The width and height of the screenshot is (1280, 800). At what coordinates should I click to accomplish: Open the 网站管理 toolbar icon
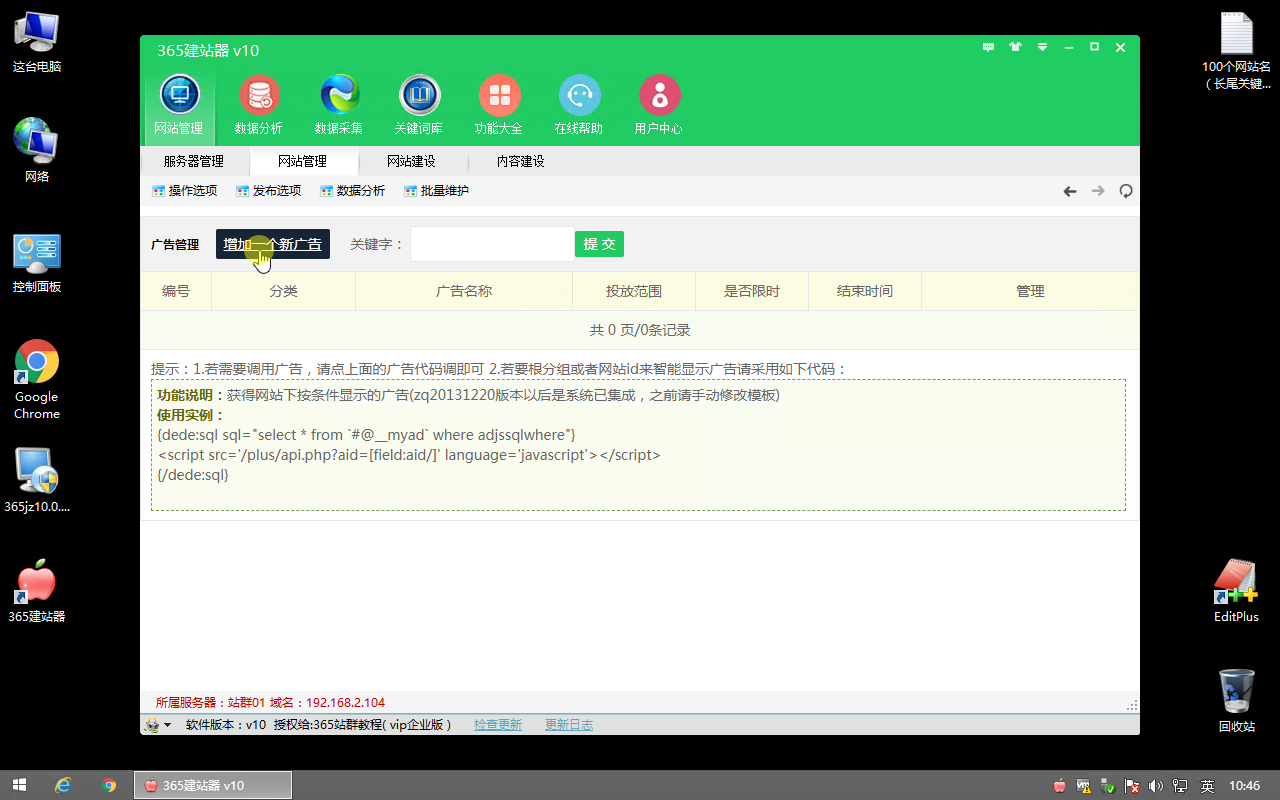[179, 105]
